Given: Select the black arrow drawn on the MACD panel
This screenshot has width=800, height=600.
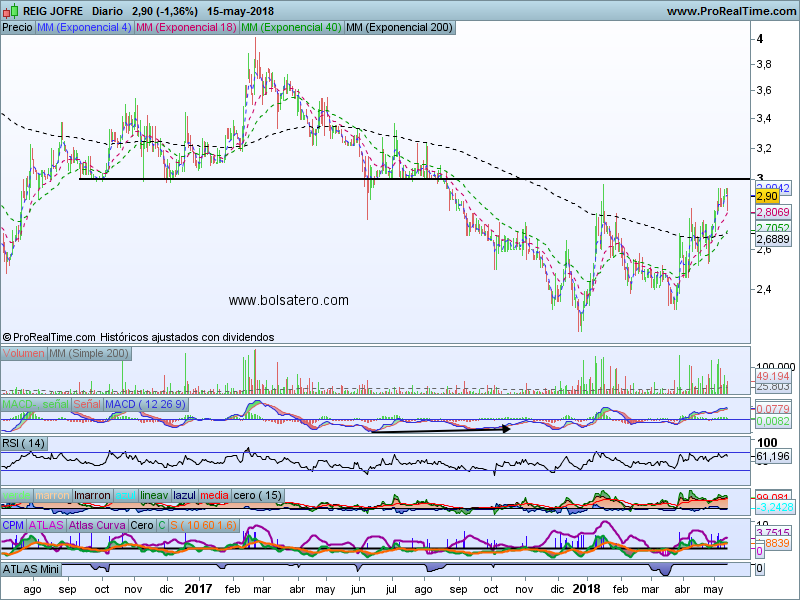Looking at the screenshot, I should click(440, 429).
